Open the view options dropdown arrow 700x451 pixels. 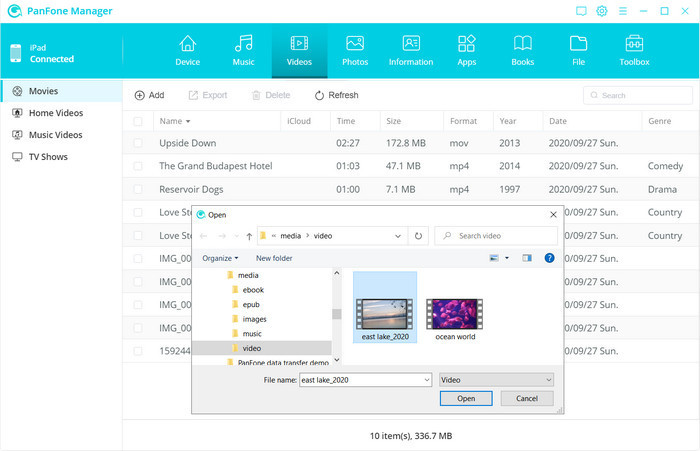point(507,258)
